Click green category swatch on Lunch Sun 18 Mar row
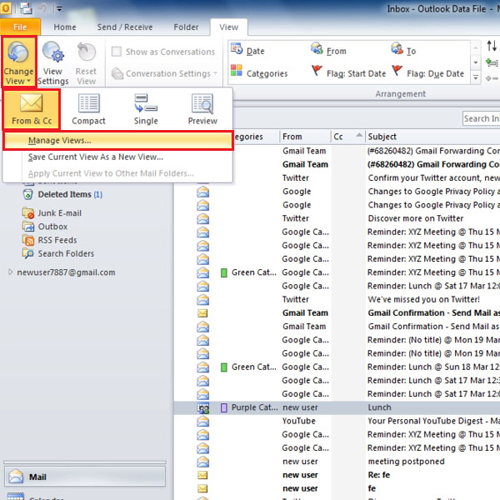This screenshot has width=500, height=500. pyautogui.click(x=224, y=367)
